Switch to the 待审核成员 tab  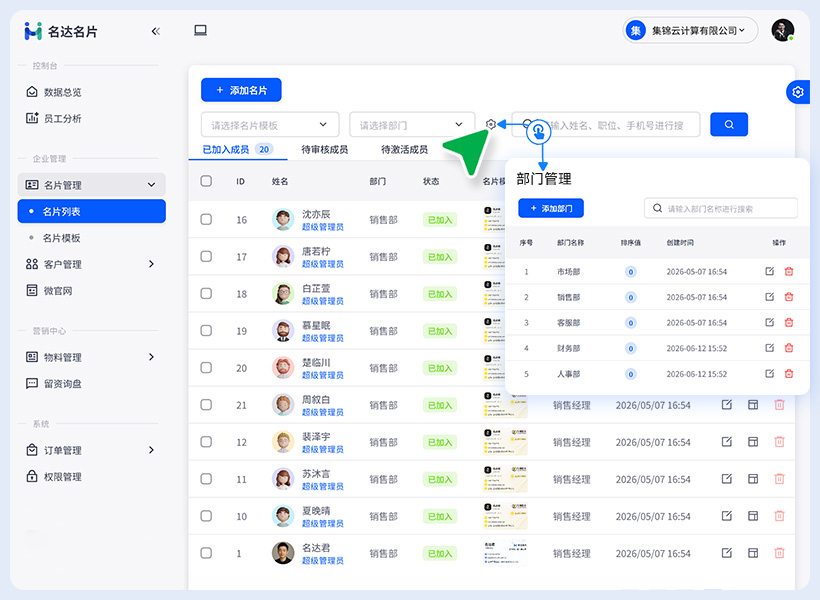tap(325, 150)
